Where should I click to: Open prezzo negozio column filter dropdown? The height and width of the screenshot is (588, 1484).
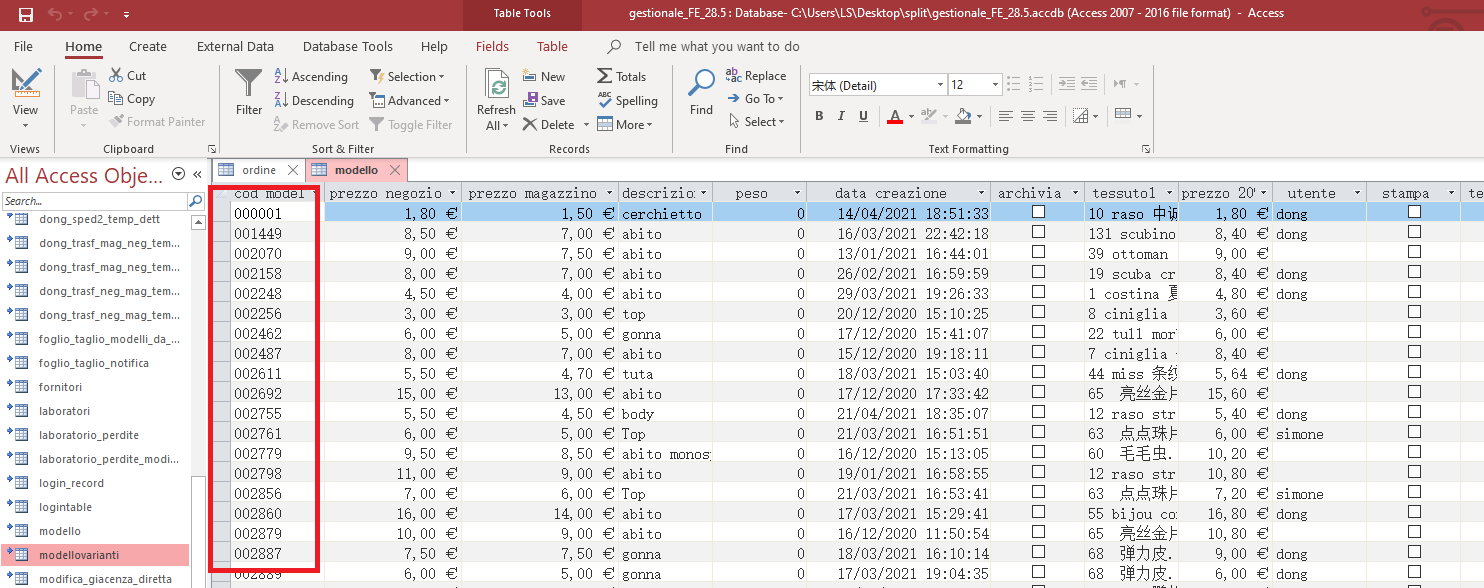click(453, 193)
